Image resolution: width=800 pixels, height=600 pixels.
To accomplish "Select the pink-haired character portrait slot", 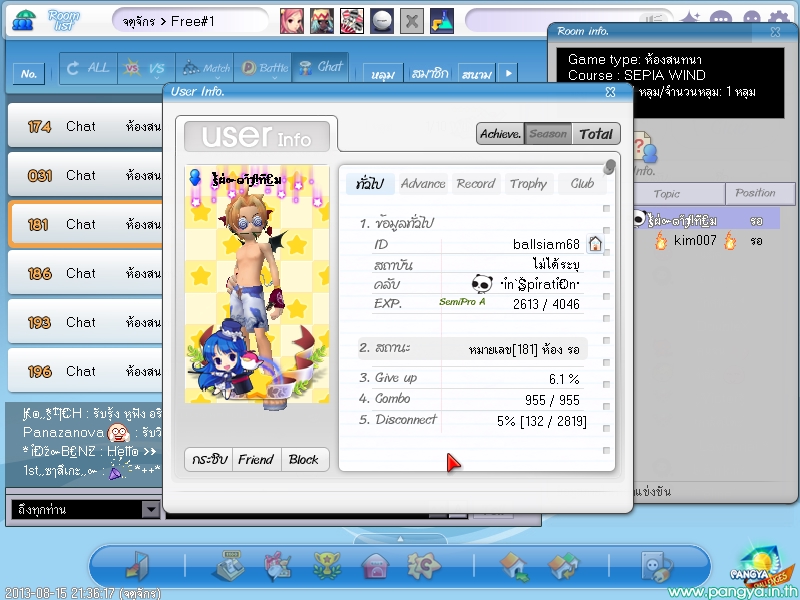I will click(x=292, y=21).
